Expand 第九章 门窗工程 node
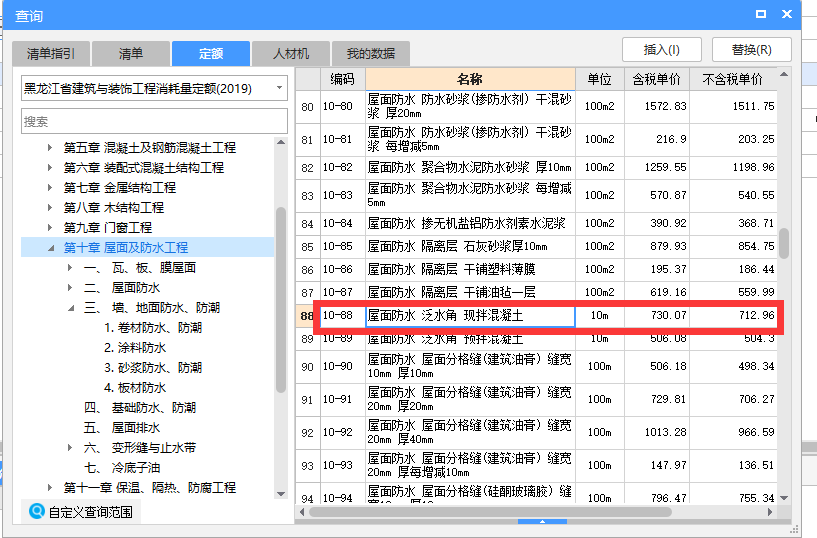This screenshot has height=538, width=817. pos(49,227)
